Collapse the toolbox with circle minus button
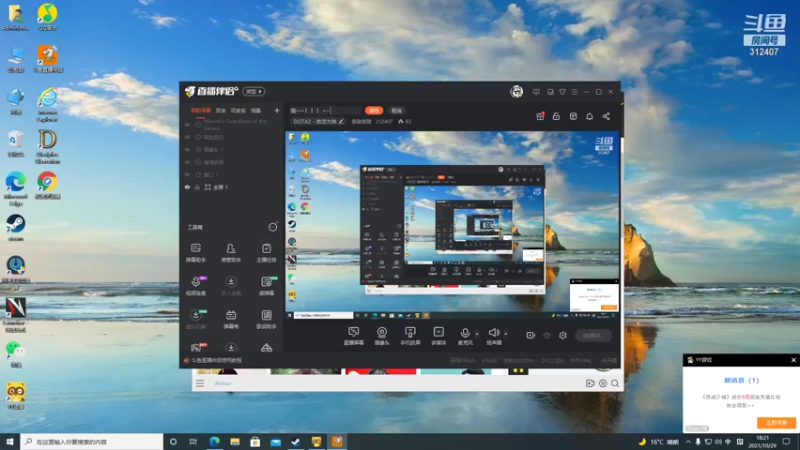The width and height of the screenshot is (800, 450). click(x=273, y=227)
